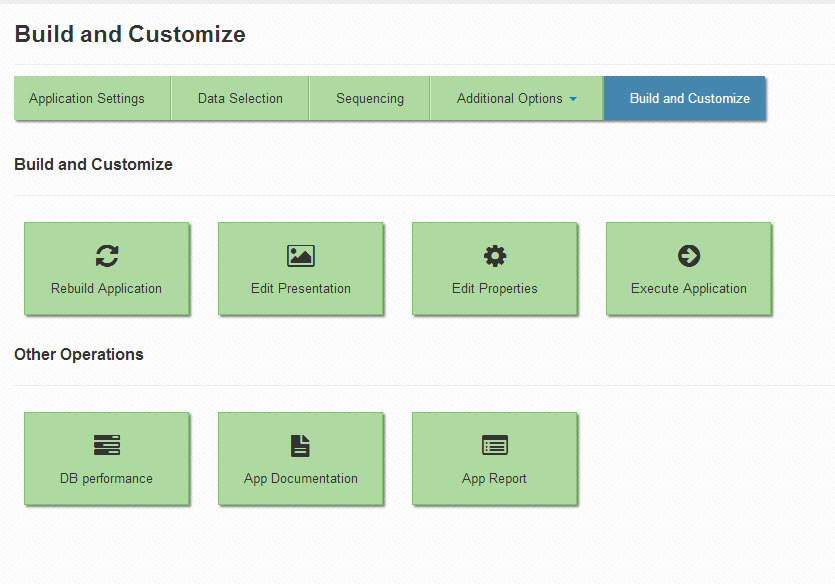Click the App Report list icon
This screenshot has height=584, width=835.
(495, 445)
